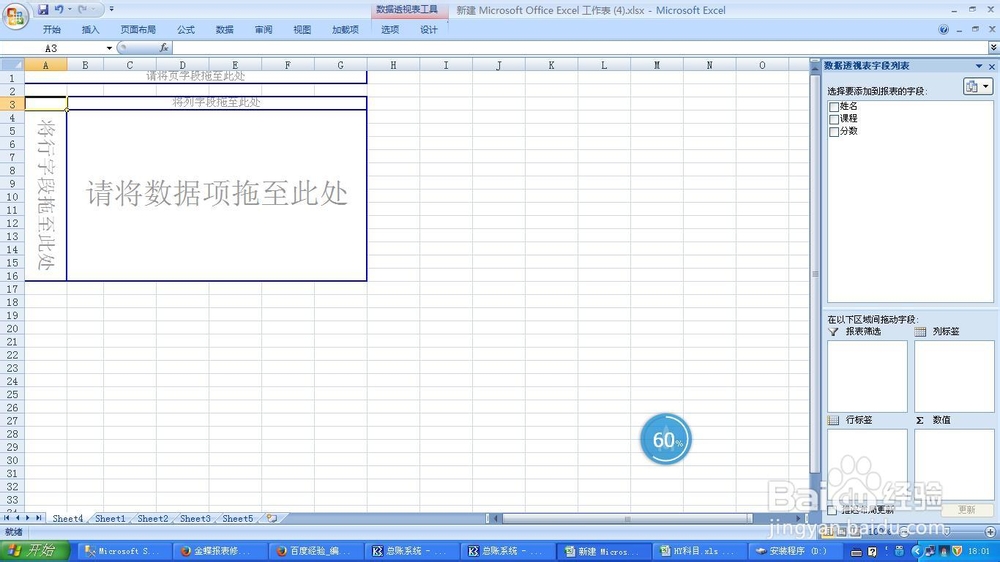Open the 加载项 ribbon tab
The height and width of the screenshot is (562, 1000).
coord(345,30)
